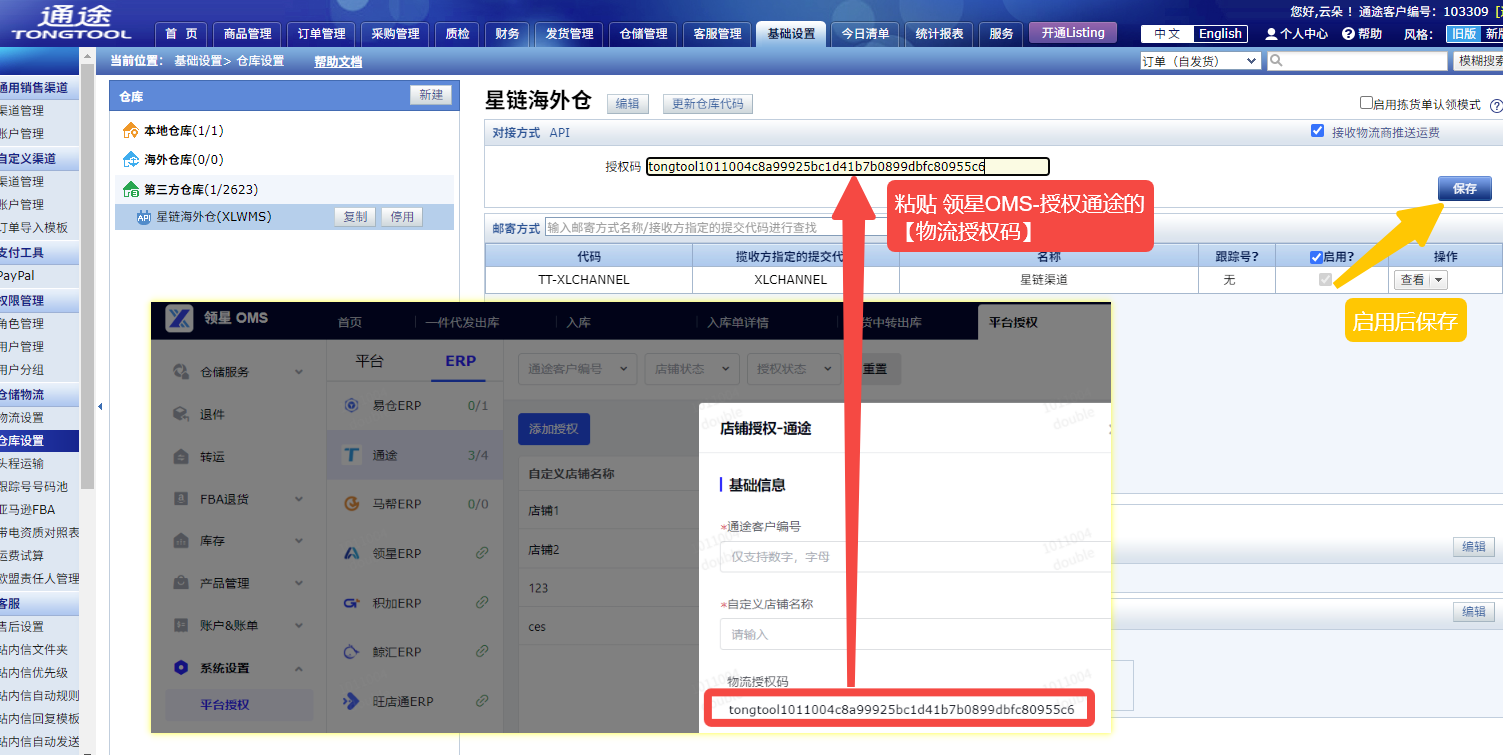The width and height of the screenshot is (1503, 755).
Task: Click 新建 button in 仓库 panel
Action: click(x=431, y=95)
